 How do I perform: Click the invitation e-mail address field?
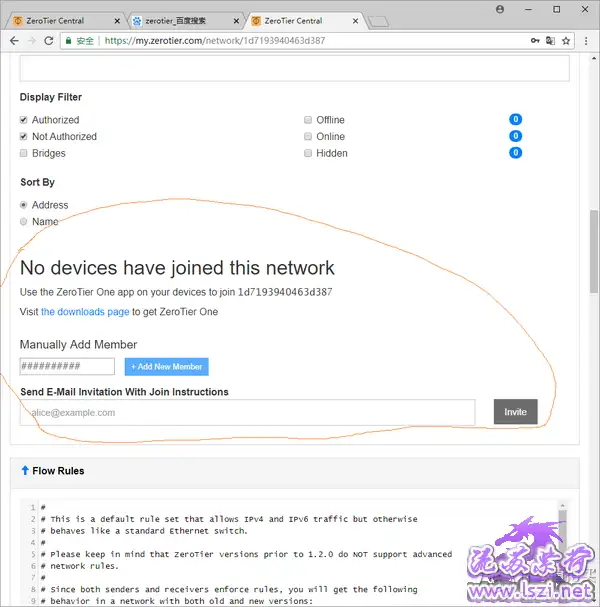(x=247, y=413)
